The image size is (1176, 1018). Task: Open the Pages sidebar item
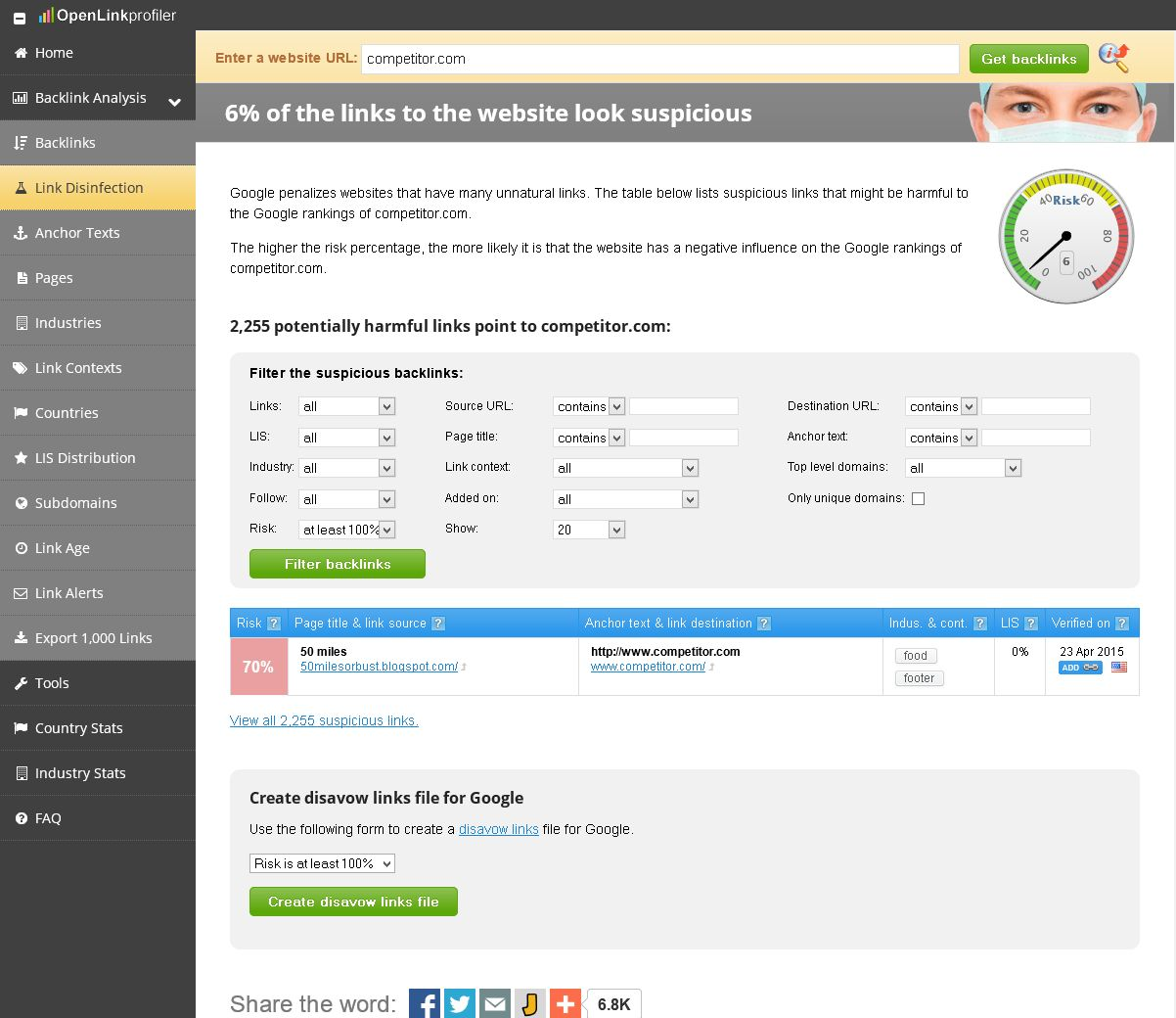pos(98,278)
